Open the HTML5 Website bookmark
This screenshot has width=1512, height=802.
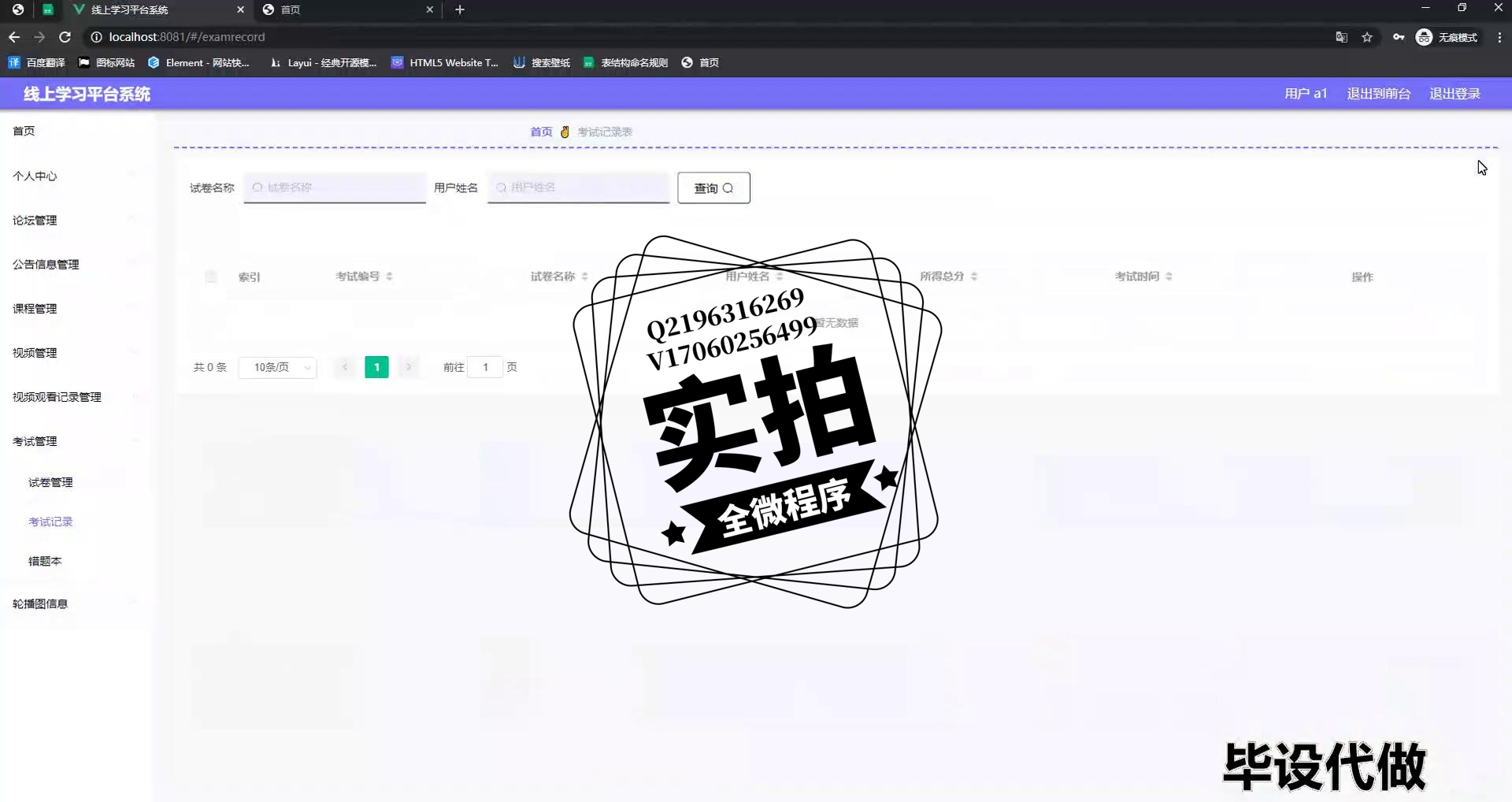click(445, 62)
